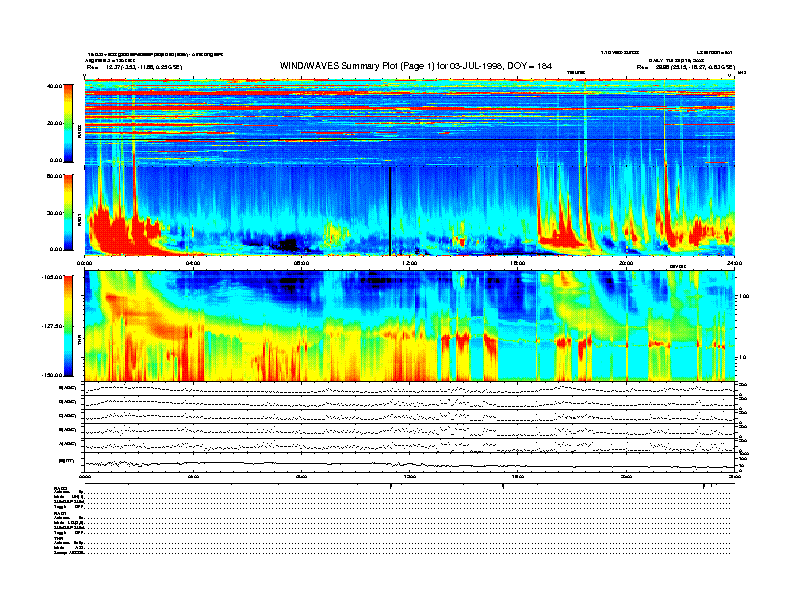Click the -127.50 label on TNR color scale
Image resolution: width=792 pixels, height=612 pixels.
click(52, 326)
